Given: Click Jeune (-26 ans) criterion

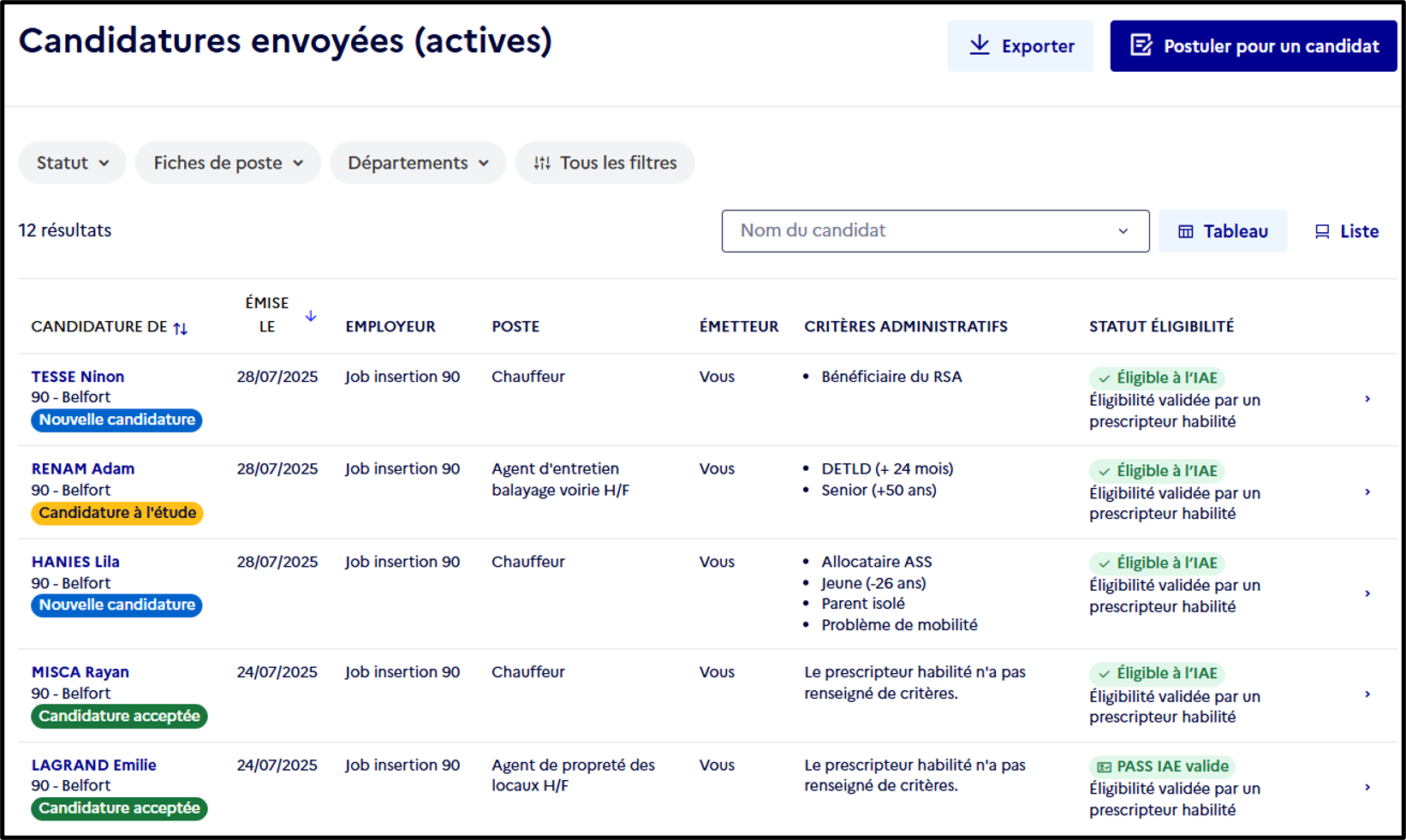Looking at the screenshot, I should [874, 583].
